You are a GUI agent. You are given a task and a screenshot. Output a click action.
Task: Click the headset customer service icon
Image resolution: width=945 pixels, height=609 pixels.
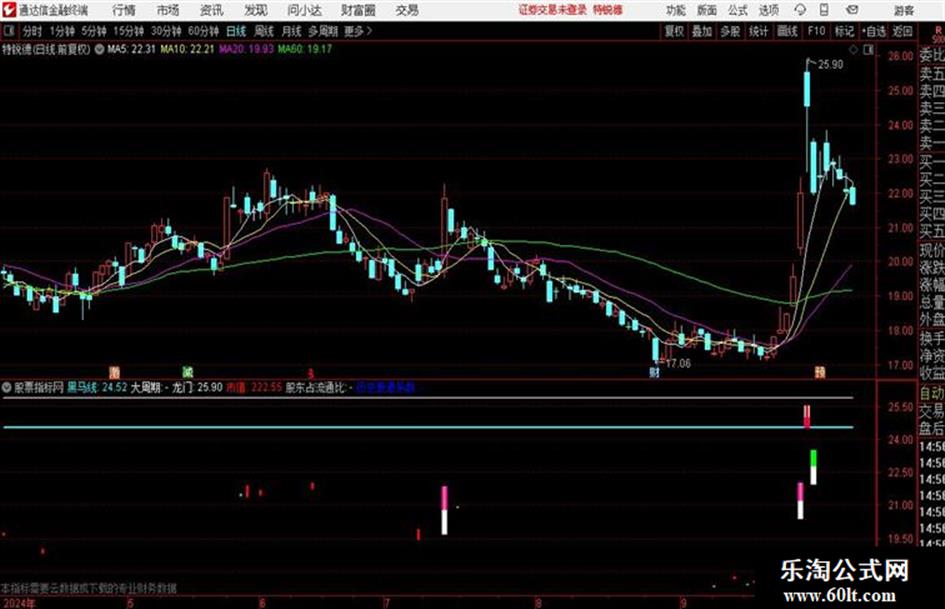[x=800, y=10]
